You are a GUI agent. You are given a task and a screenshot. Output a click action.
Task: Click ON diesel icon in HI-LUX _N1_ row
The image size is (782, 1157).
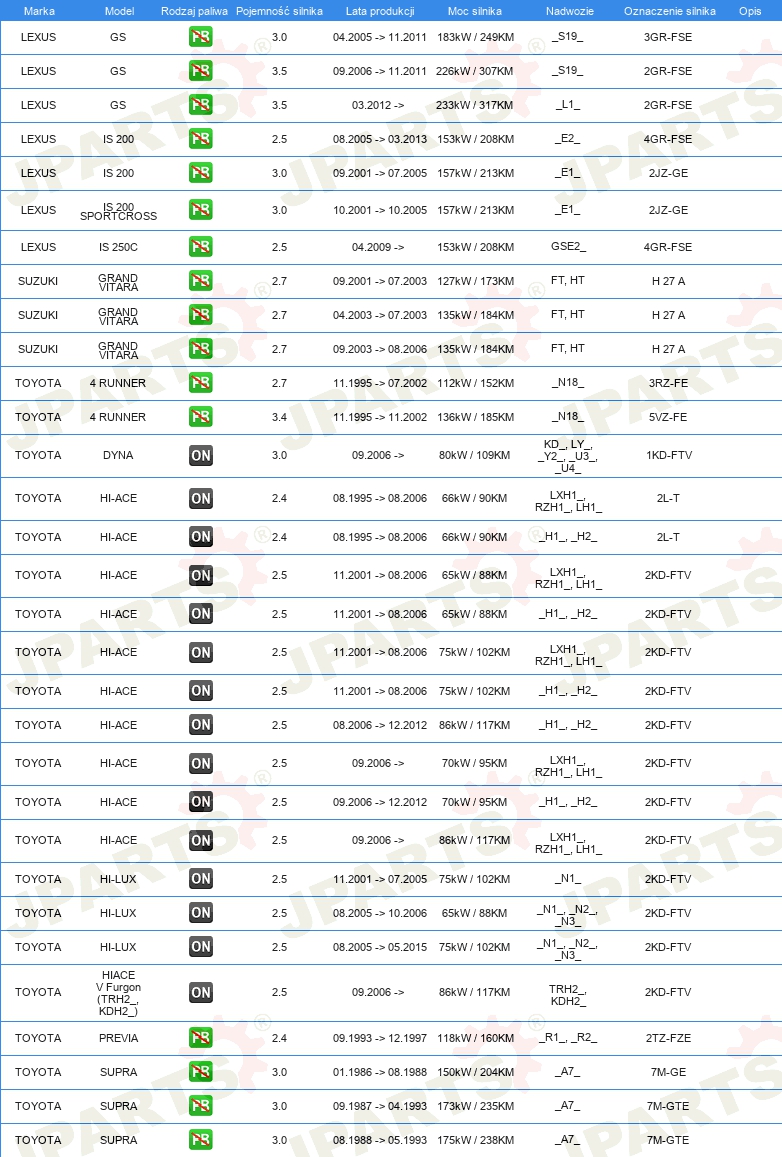pyautogui.click(x=201, y=879)
